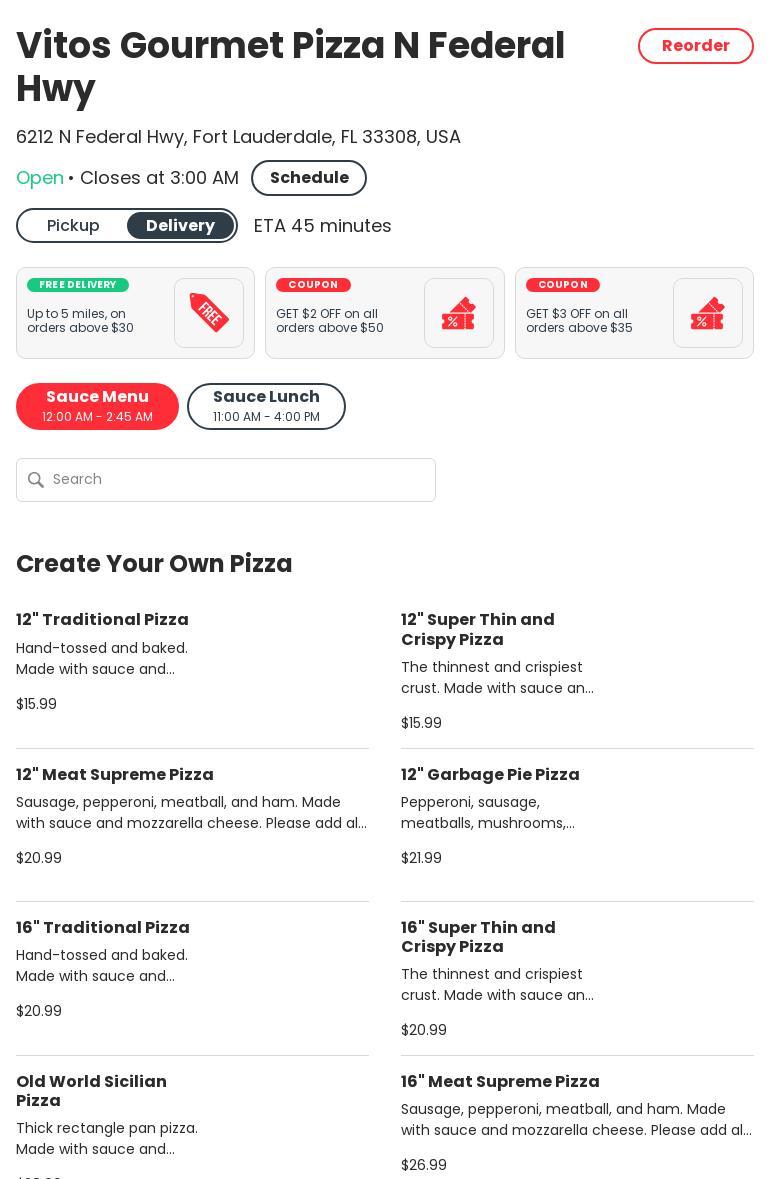Switch to the Sauce Lunch menu
This screenshot has width=770, height=1179.
(x=266, y=406)
